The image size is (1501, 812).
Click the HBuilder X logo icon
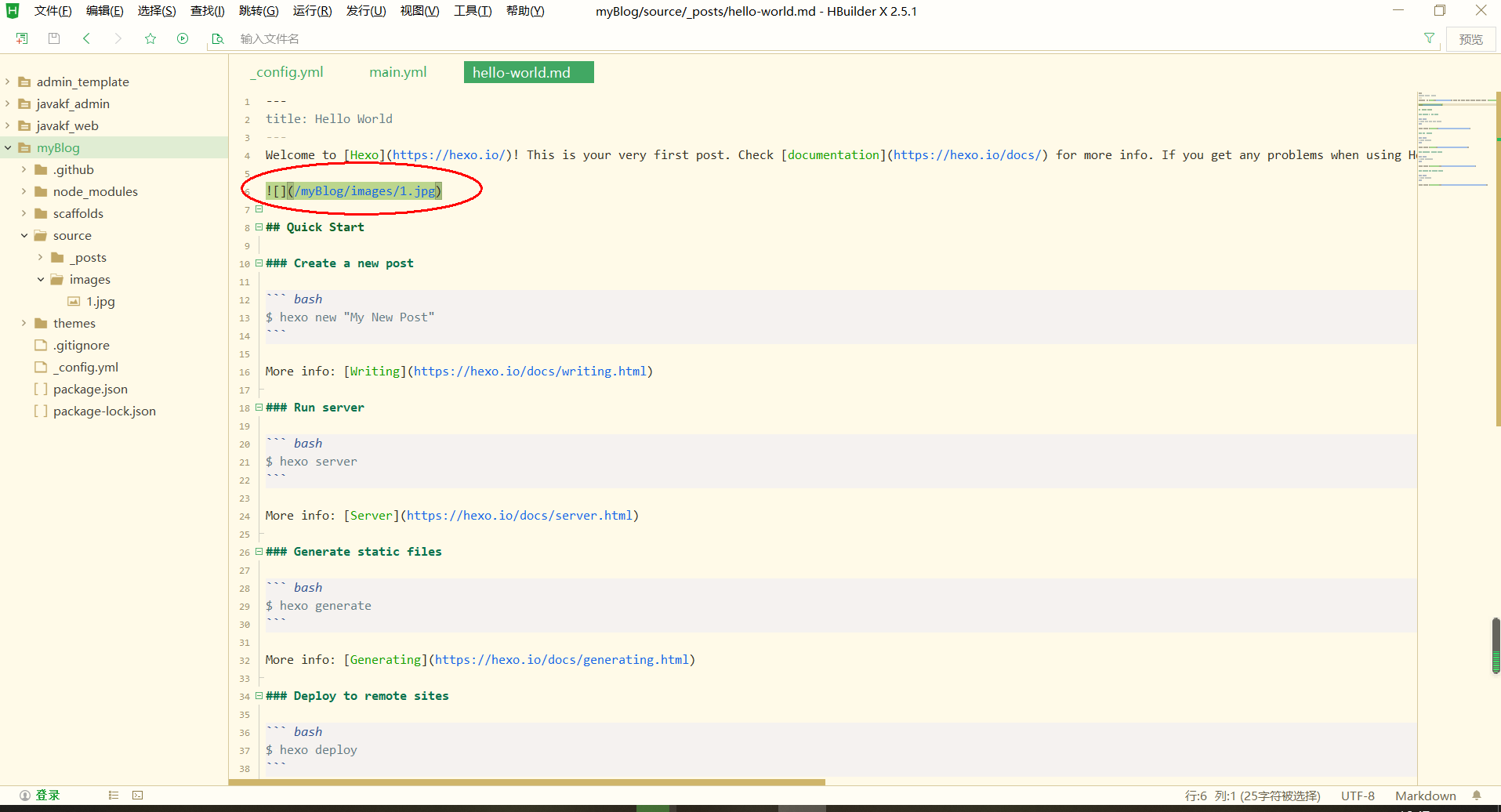tap(12, 11)
